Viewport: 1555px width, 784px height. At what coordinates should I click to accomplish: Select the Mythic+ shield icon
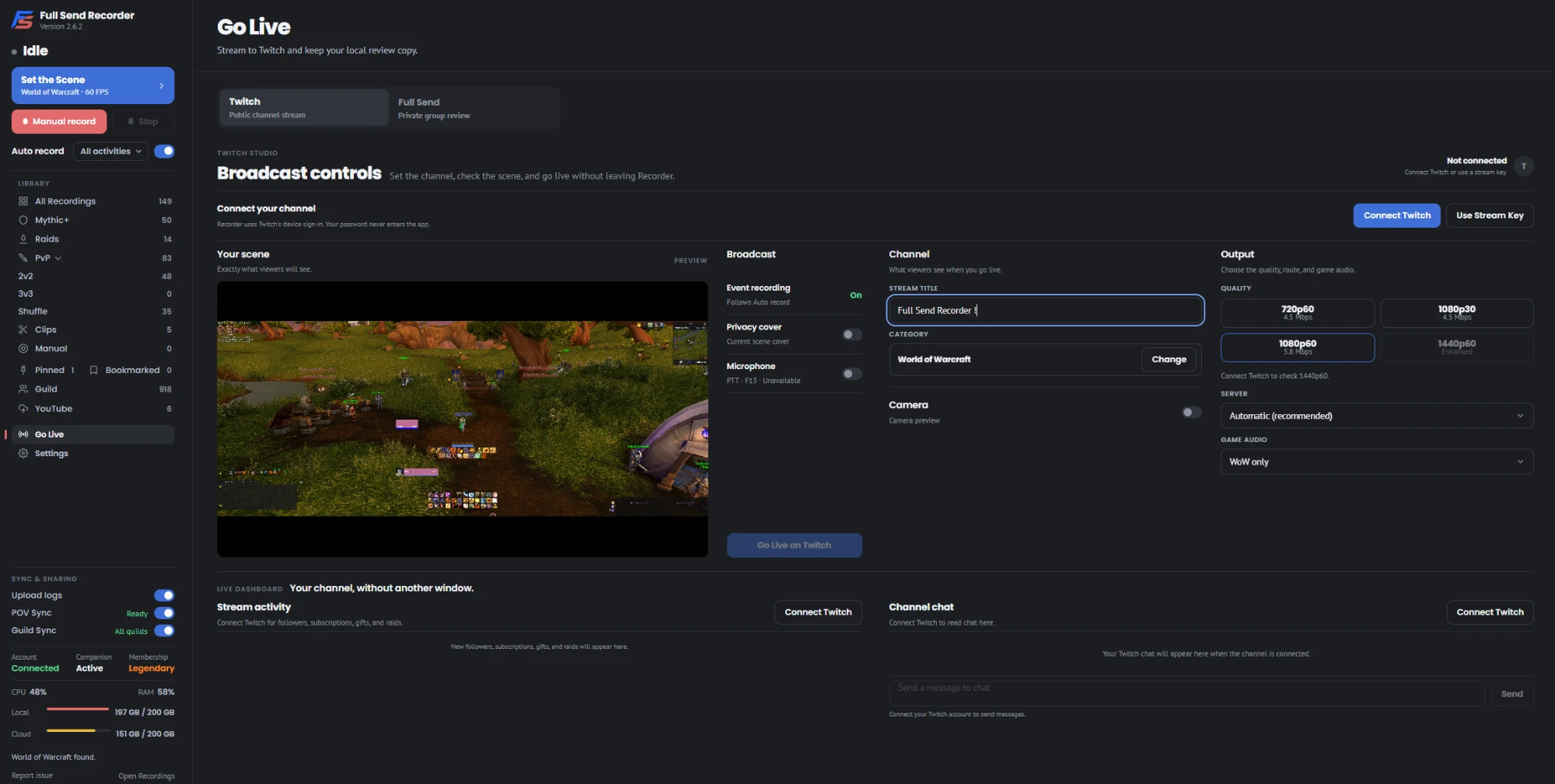coord(23,220)
